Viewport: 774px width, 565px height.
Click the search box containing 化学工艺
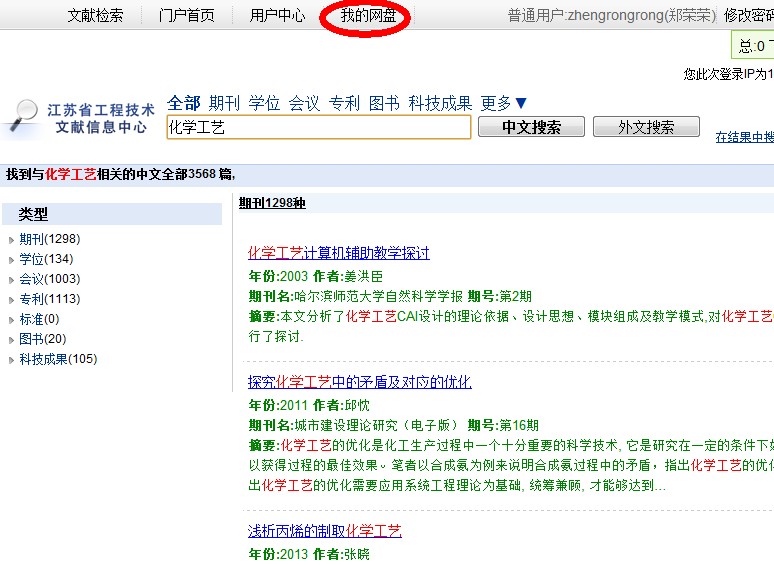click(x=317, y=127)
